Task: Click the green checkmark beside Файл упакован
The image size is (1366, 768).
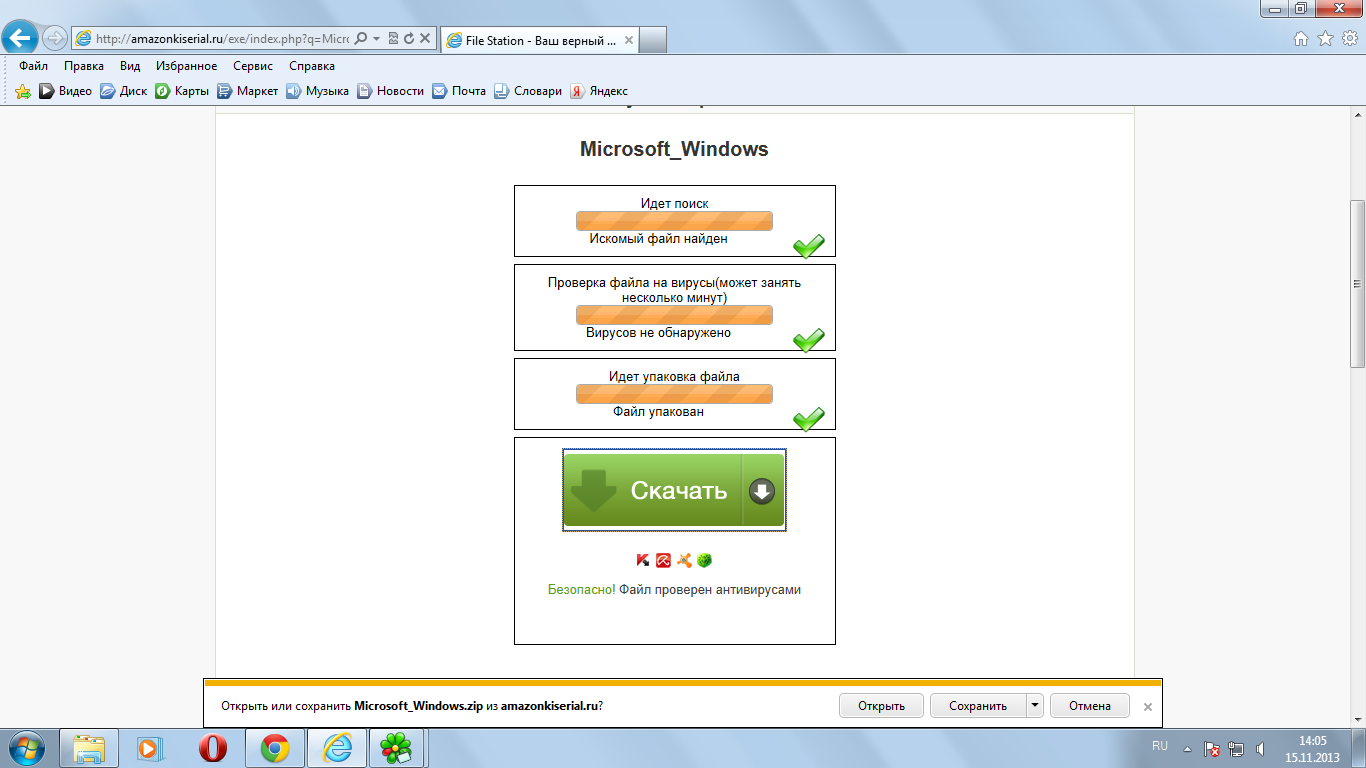Action: [x=809, y=418]
